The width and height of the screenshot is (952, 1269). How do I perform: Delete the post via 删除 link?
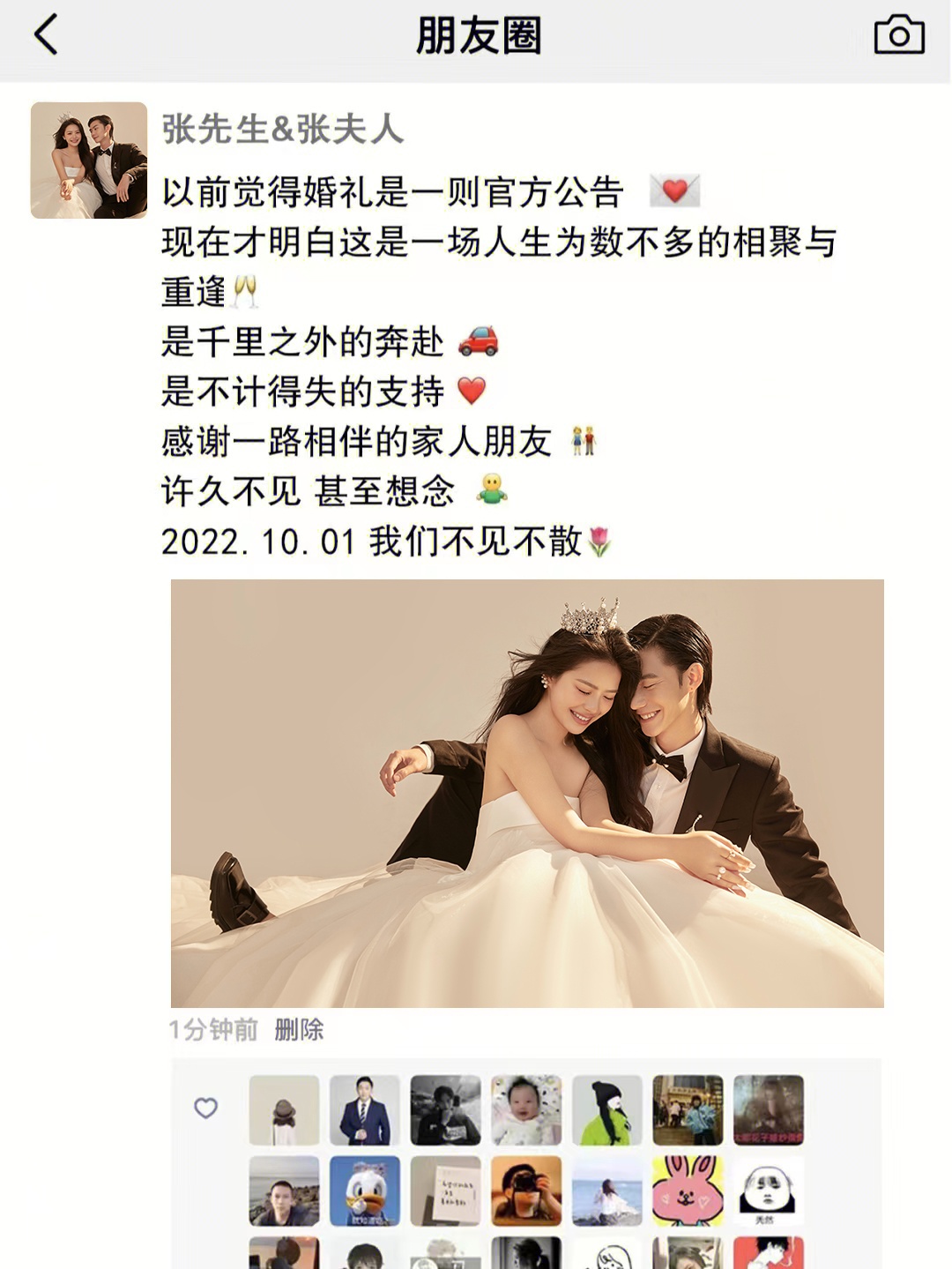tap(299, 1029)
